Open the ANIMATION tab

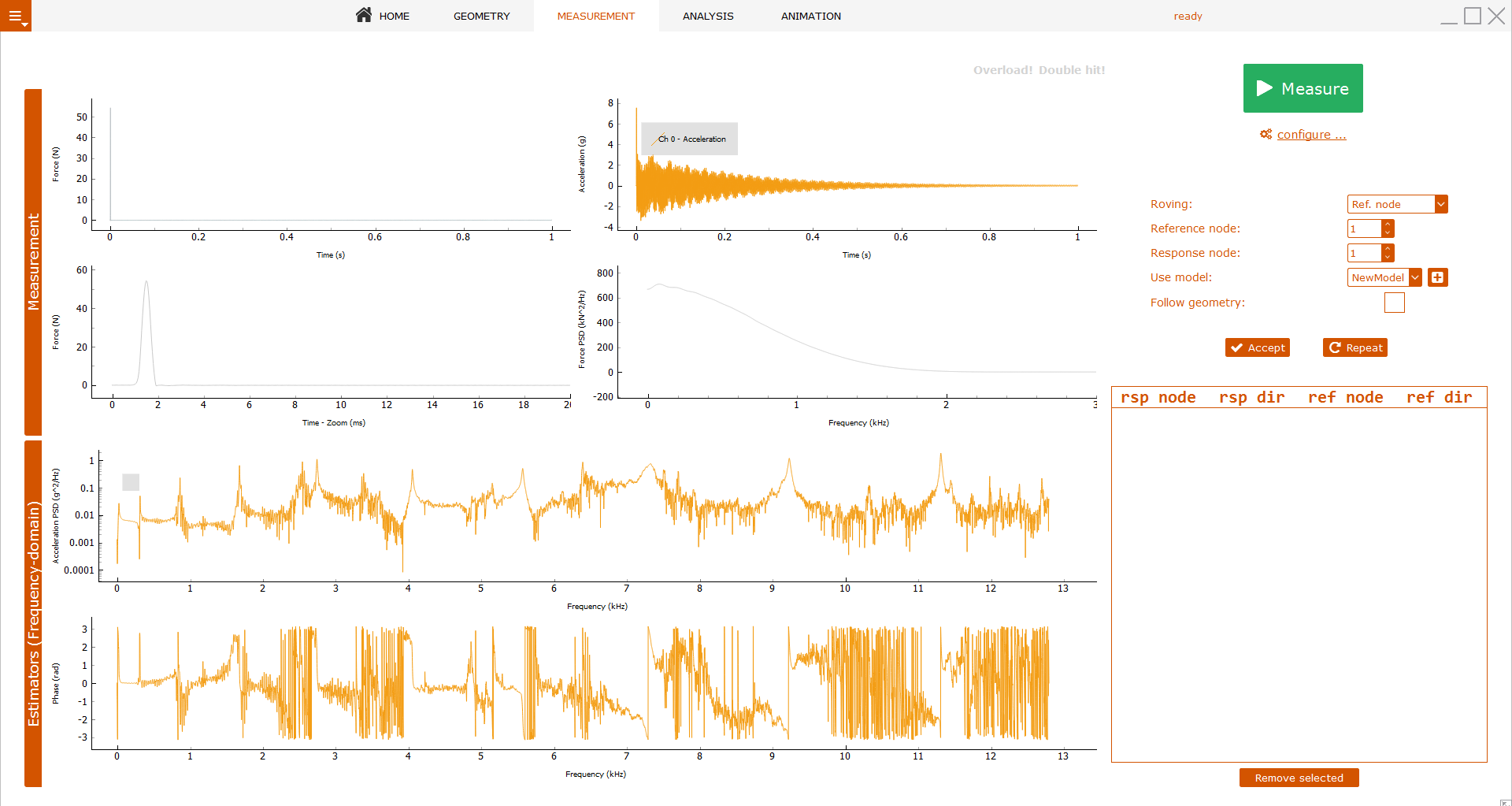coord(810,16)
